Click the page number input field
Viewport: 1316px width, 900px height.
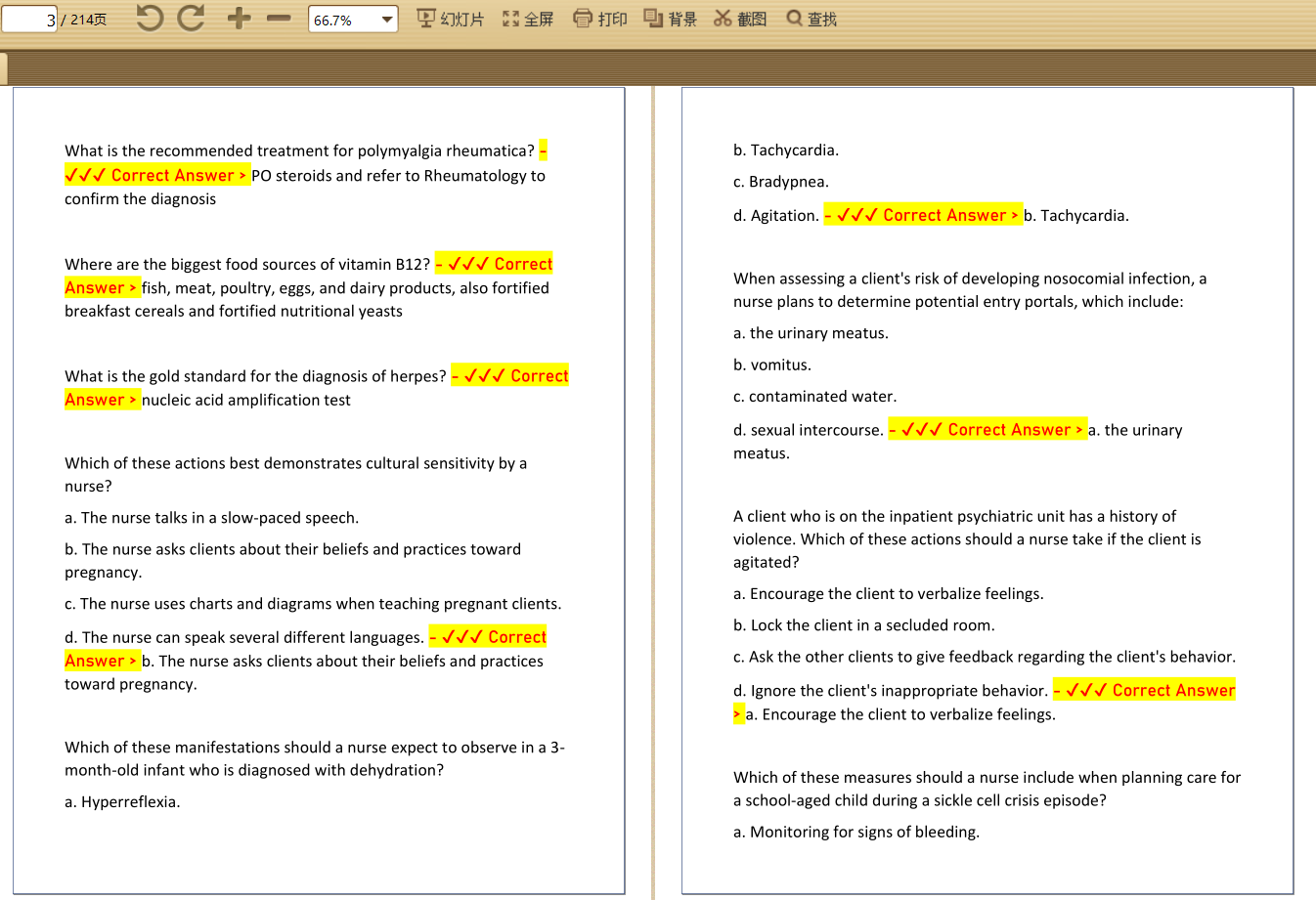point(30,20)
